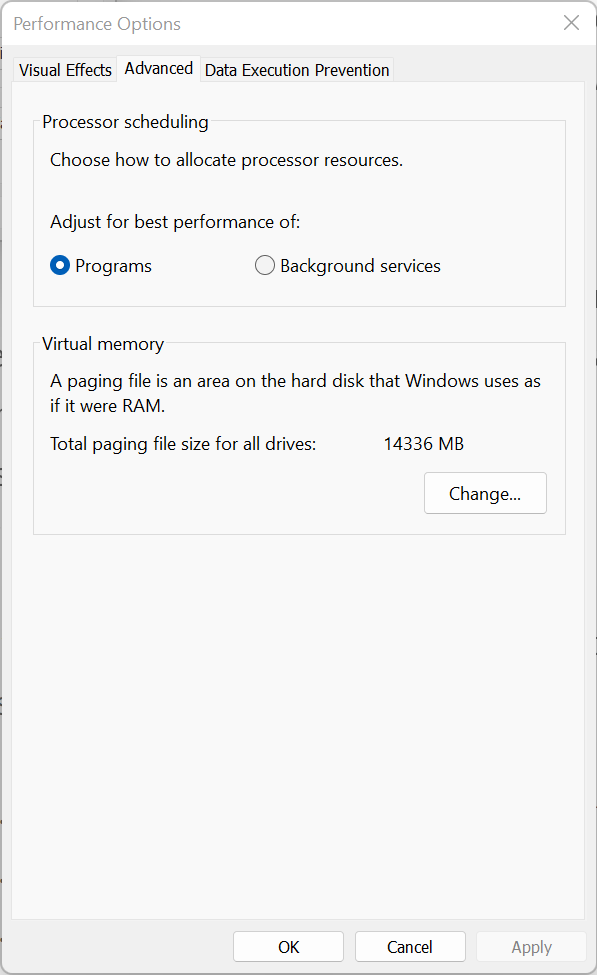Viewport: 597px width, 975px height.
Task: Close the Performance Options dialog
Action: click(x=572, y=23)
